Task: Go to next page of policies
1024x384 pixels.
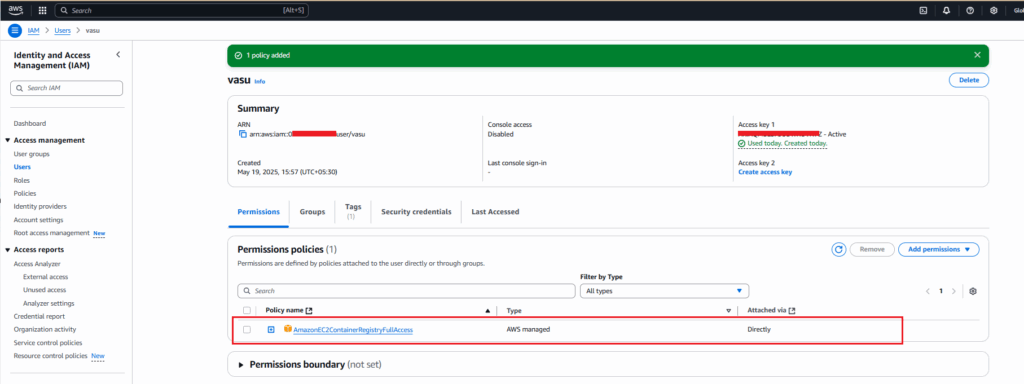Action: click(x=953, y=291)
